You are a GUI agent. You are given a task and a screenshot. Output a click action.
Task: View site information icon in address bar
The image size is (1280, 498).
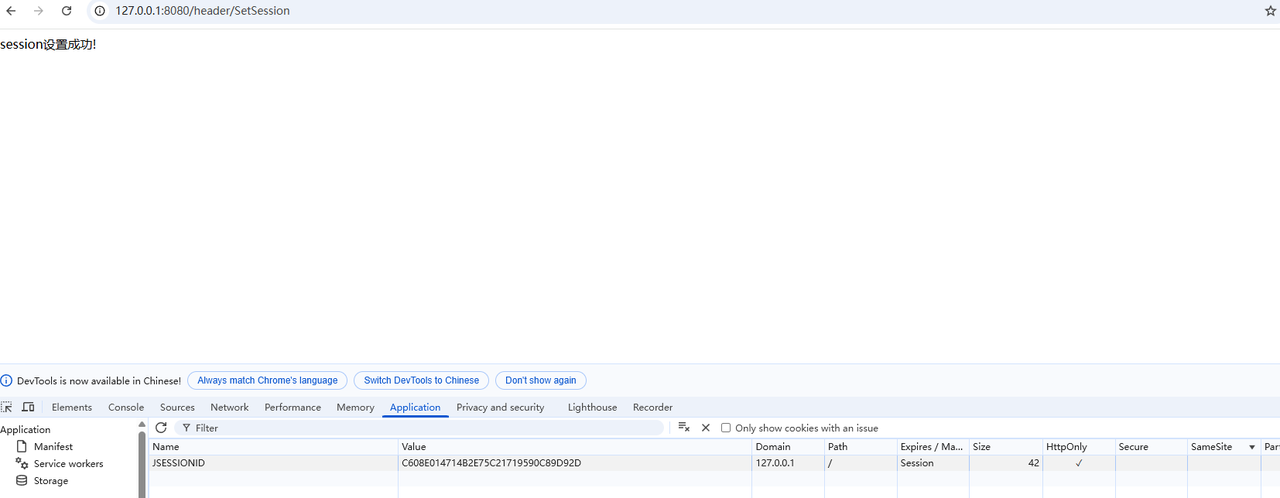pos(100,11)
